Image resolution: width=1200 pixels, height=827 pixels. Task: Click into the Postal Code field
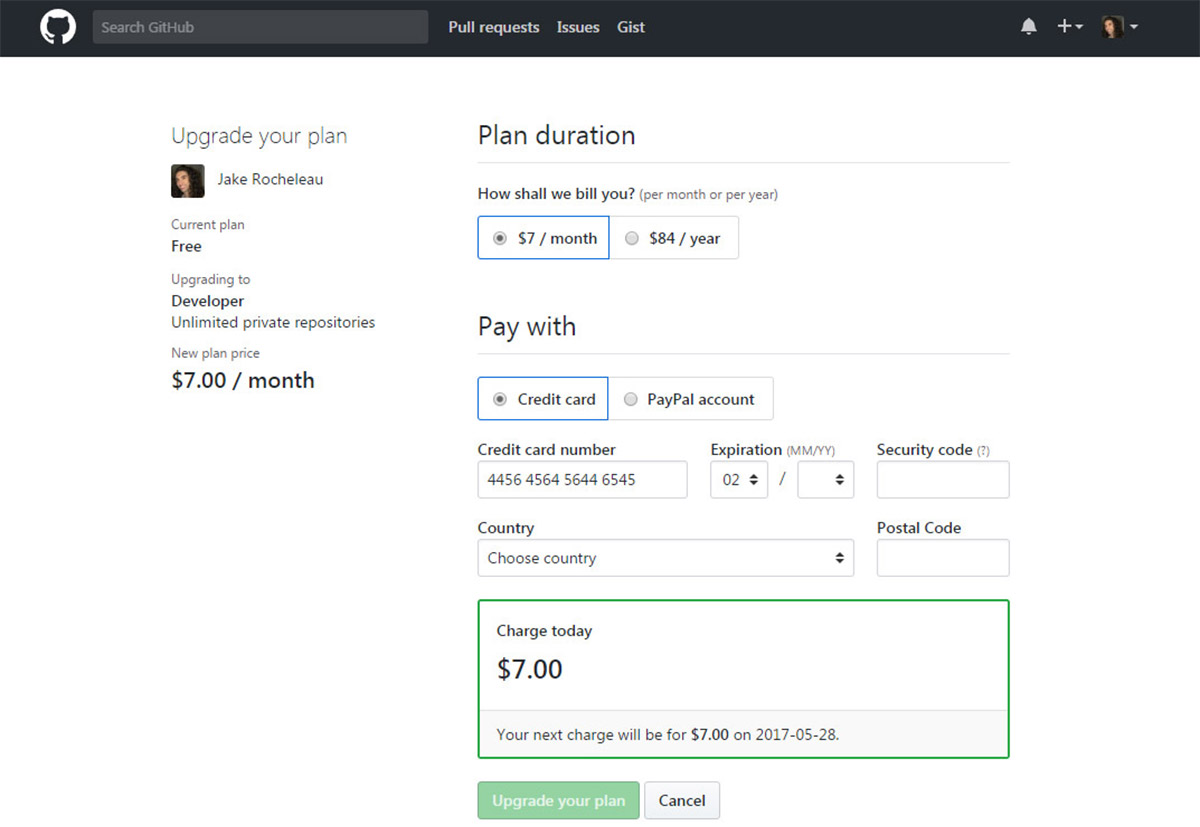point(942,558)
